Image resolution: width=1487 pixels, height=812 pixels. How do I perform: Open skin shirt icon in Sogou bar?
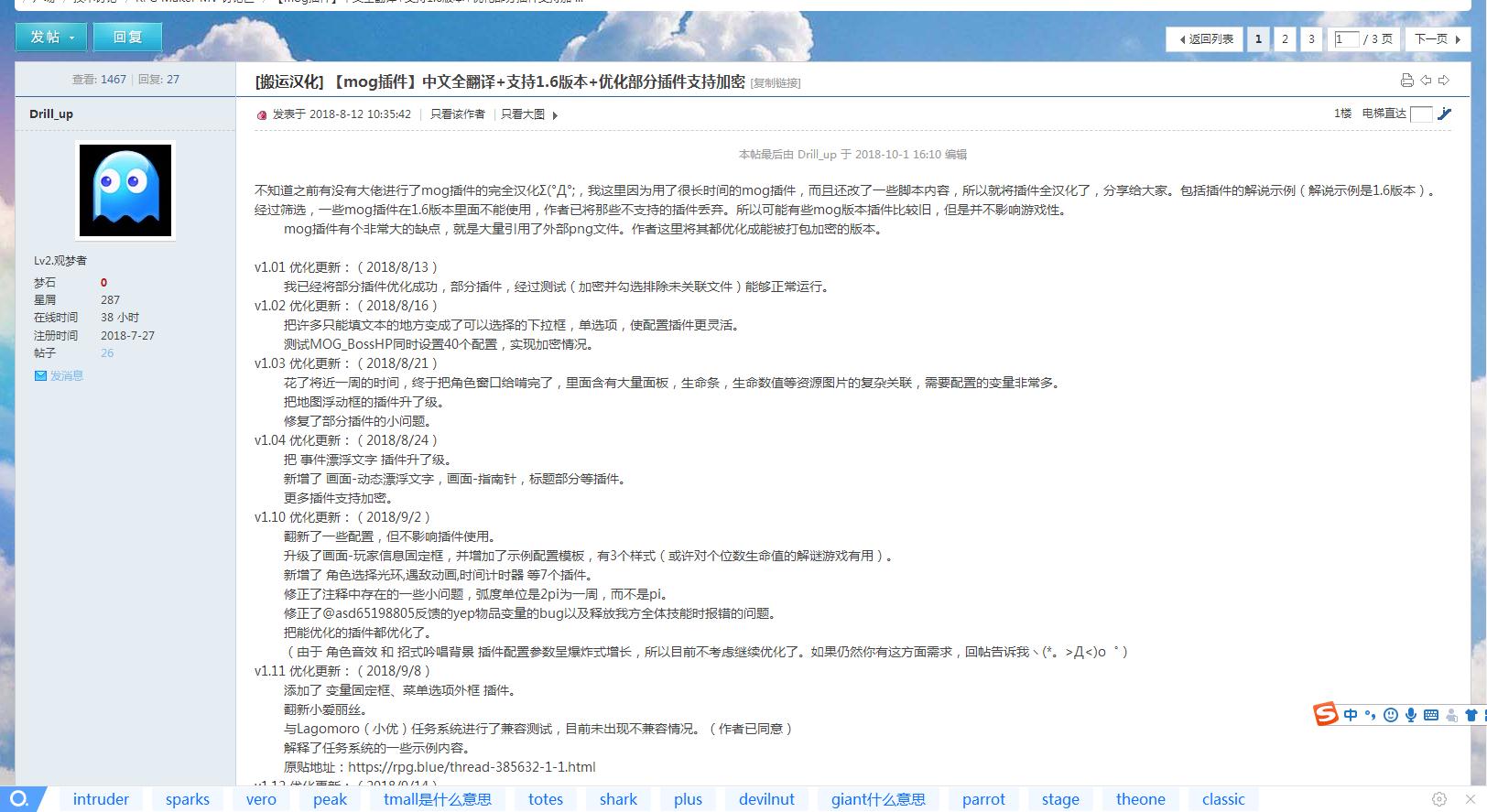click(1471, 715)
